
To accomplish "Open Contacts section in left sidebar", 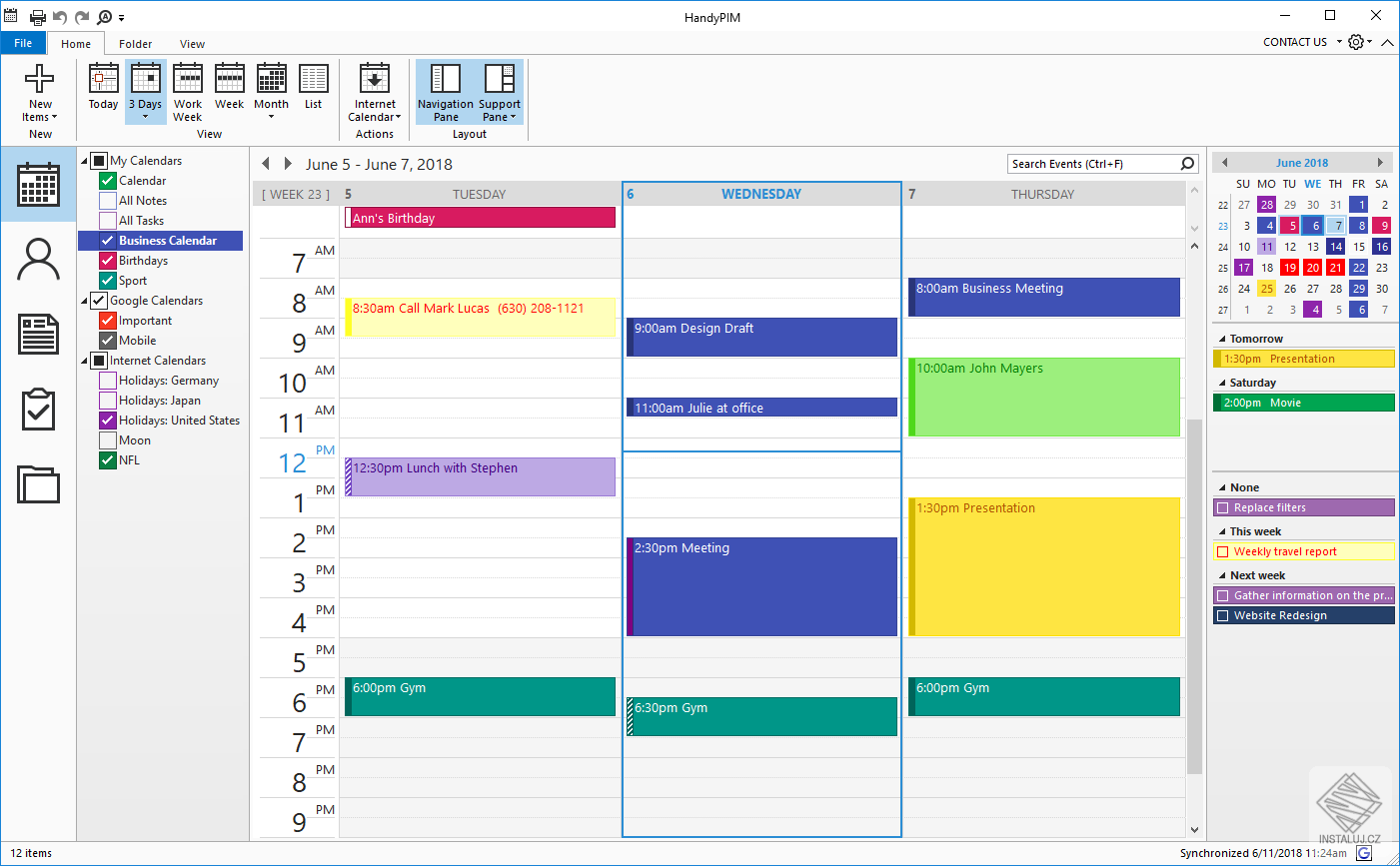I will point(39,260).
